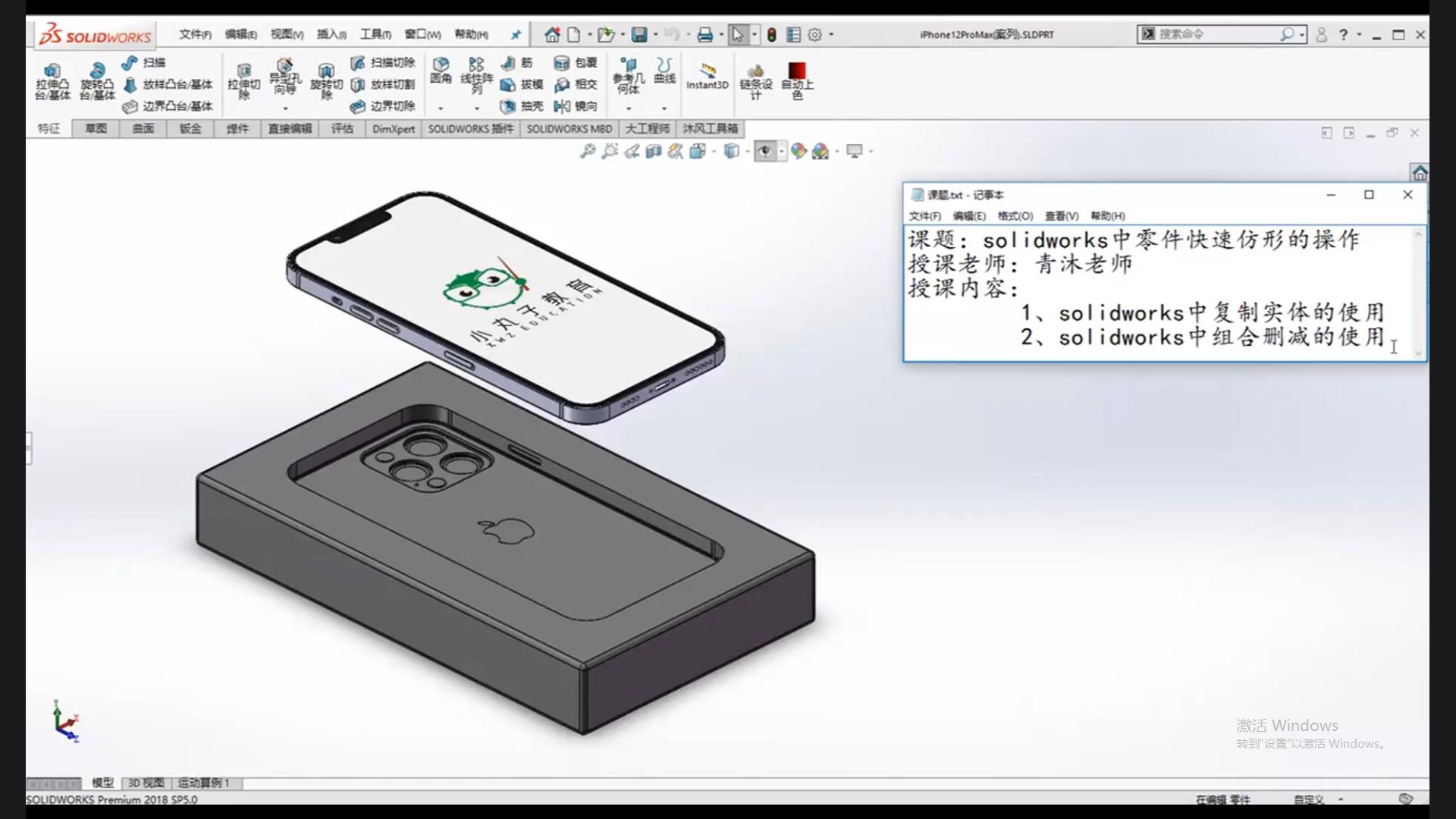Choose the Shell (抽壳) tool

coord(522,106)
